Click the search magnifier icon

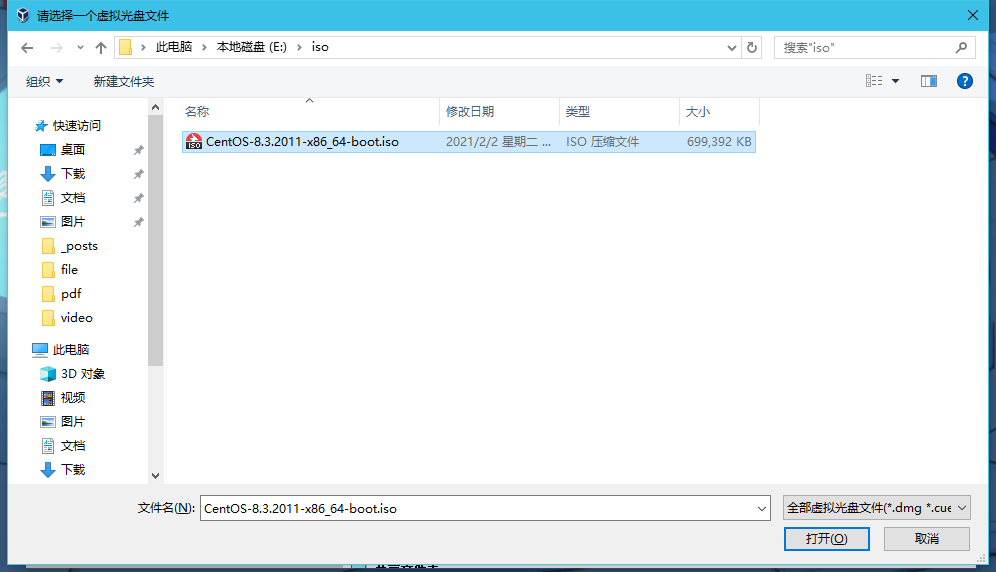tap(961, 48)
